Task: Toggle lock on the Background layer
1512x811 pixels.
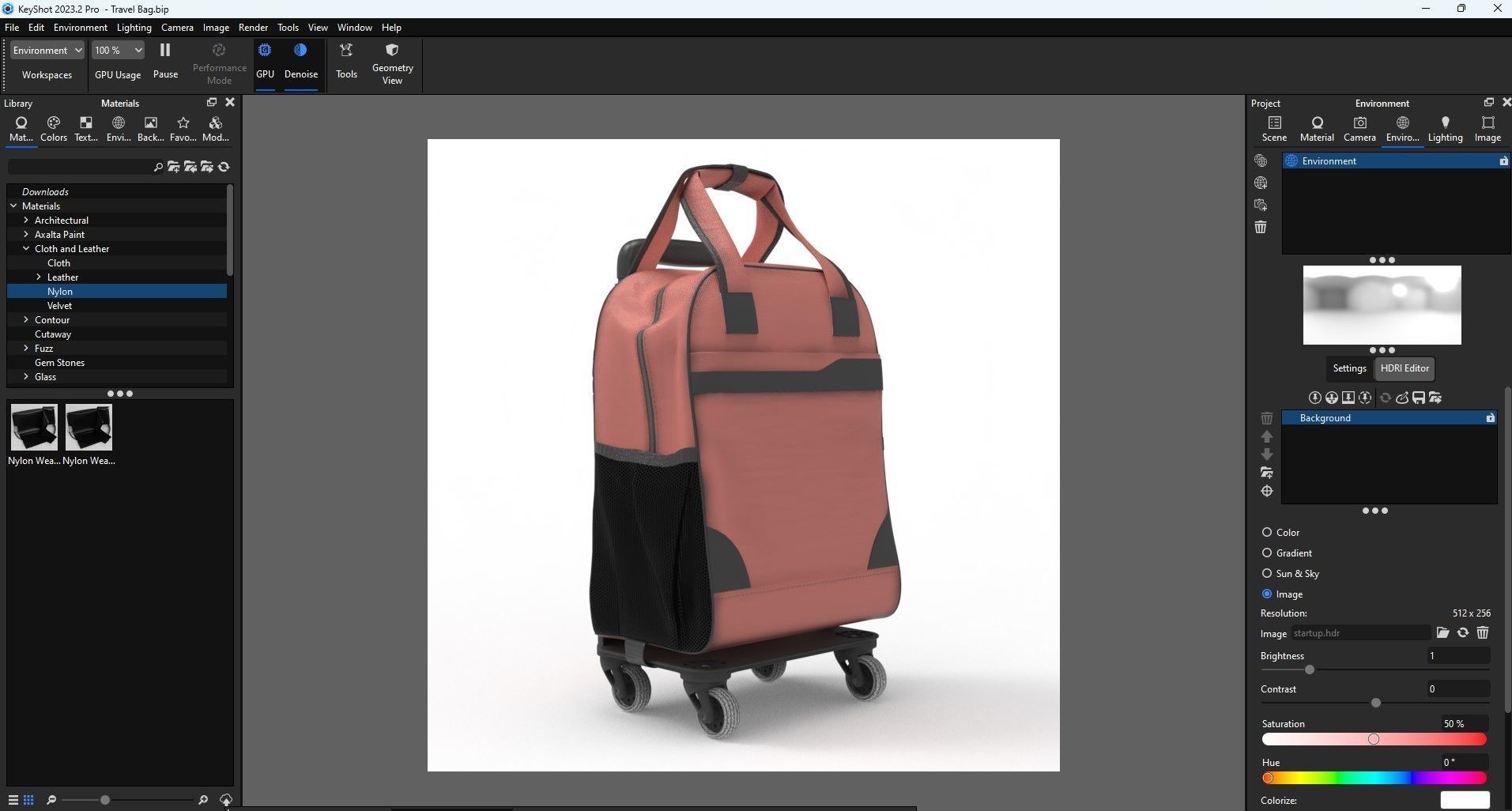Action: pyautogui.click(x=1490, y=417)
